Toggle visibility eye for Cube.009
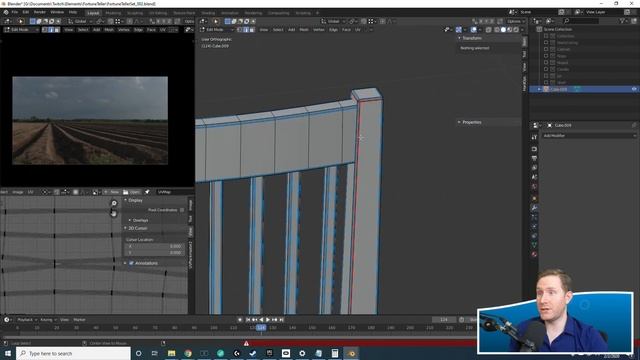Screen dimensions: 640x360 point(634,89)
